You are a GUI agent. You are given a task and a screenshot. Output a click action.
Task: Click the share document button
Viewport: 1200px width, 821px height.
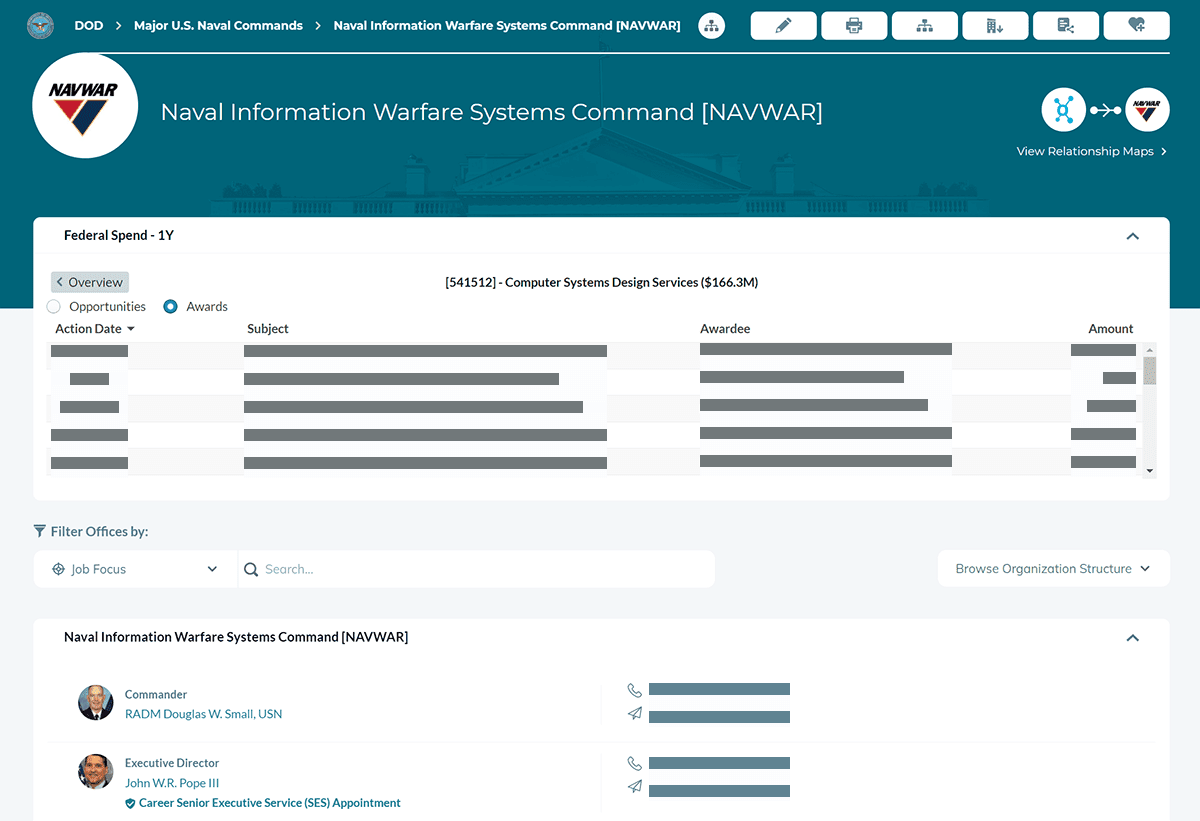point(1066,26)
